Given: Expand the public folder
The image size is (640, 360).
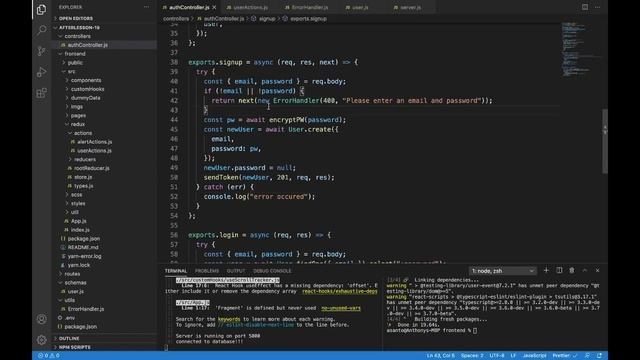Looking at the screenshot, I should [75, 62].
